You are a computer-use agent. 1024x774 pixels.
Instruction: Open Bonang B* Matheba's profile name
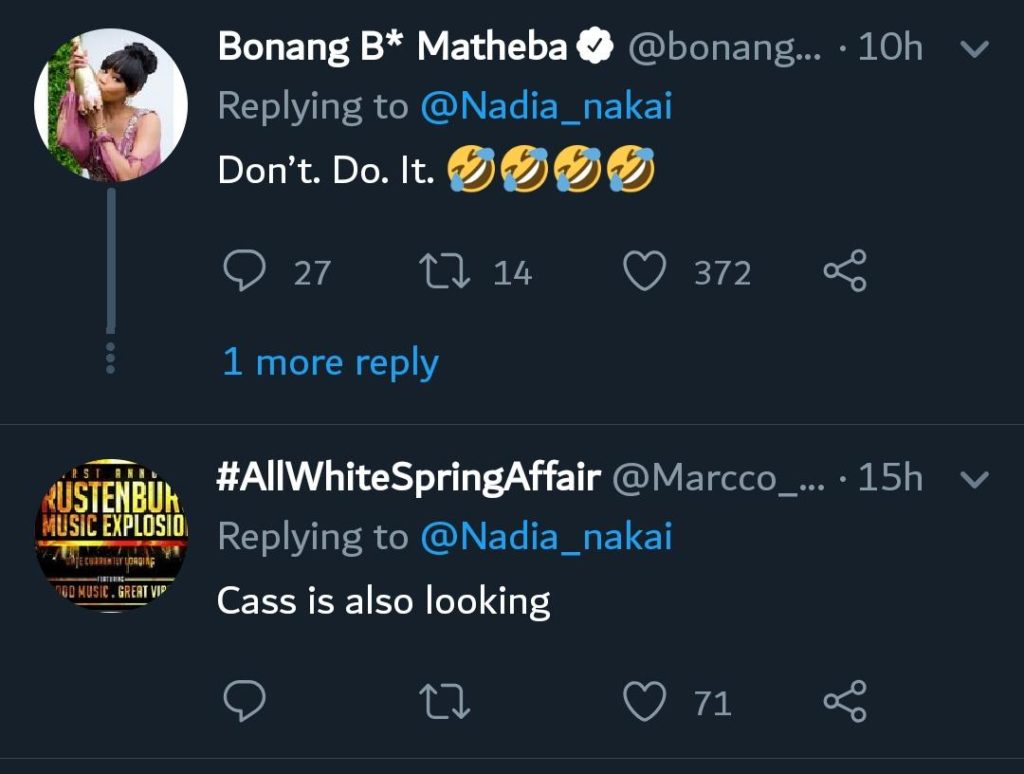(392, 47)
